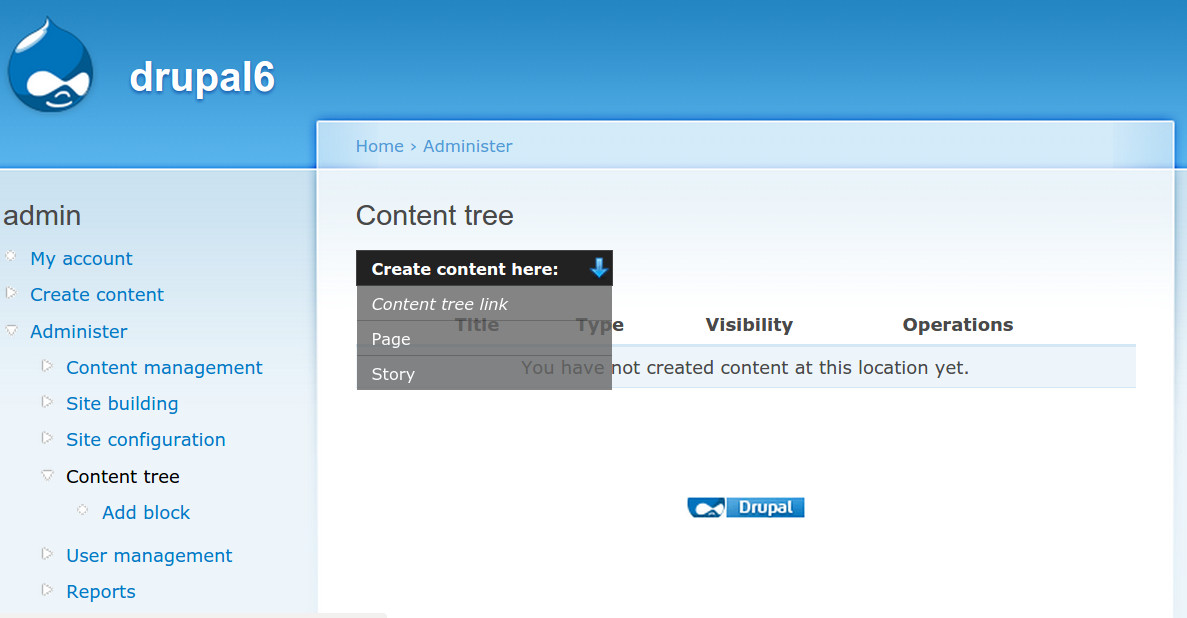Expand the Reports triangle
The image size is (1187, 618).
click(47, 589)
